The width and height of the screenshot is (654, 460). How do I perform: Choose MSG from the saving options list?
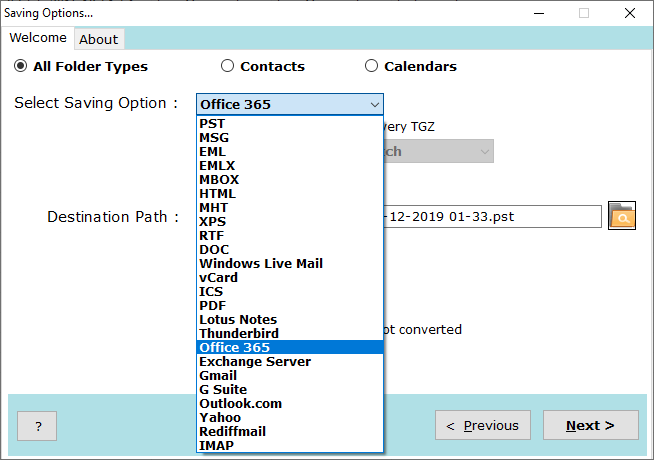pyautogui.click(x=290, y=138)
